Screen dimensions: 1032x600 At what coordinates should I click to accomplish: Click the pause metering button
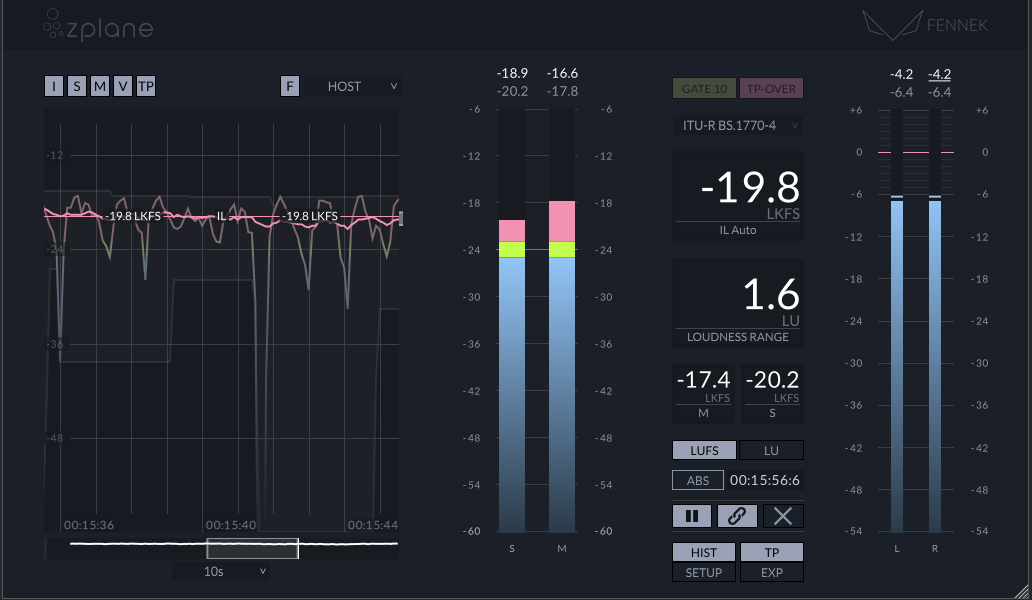[692, 516]
